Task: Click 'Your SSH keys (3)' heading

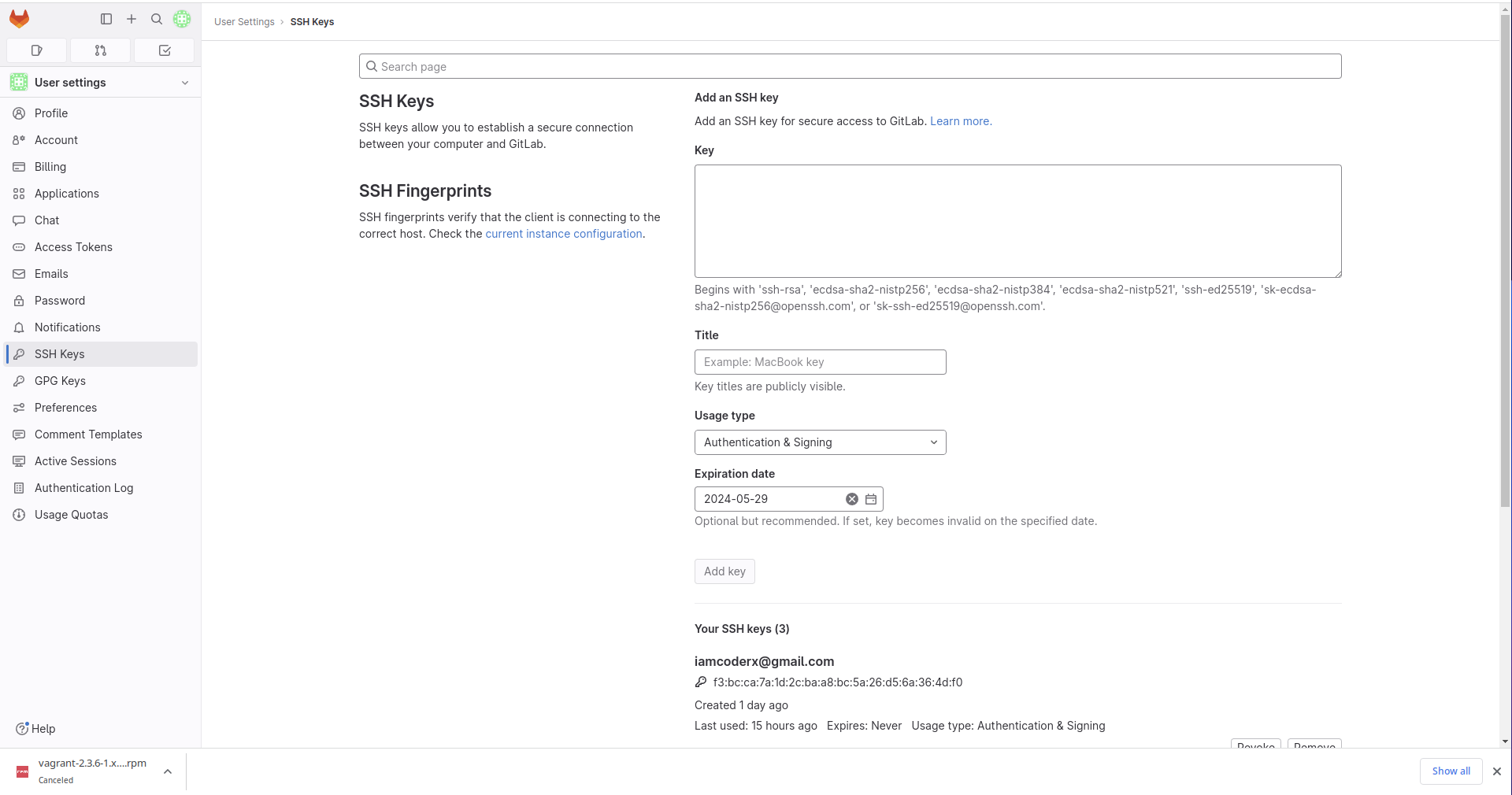Action: point(742,629)
